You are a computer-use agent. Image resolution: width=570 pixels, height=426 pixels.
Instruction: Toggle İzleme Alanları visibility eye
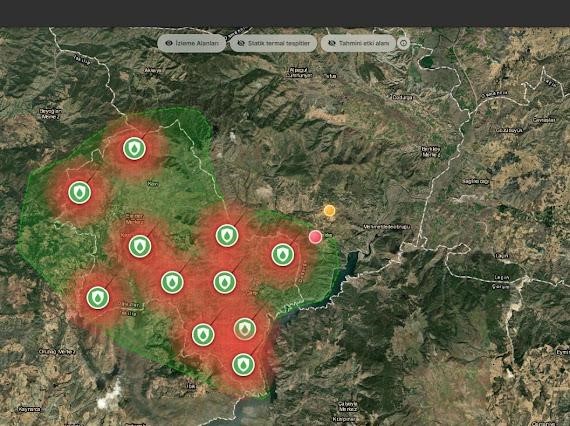169,43
